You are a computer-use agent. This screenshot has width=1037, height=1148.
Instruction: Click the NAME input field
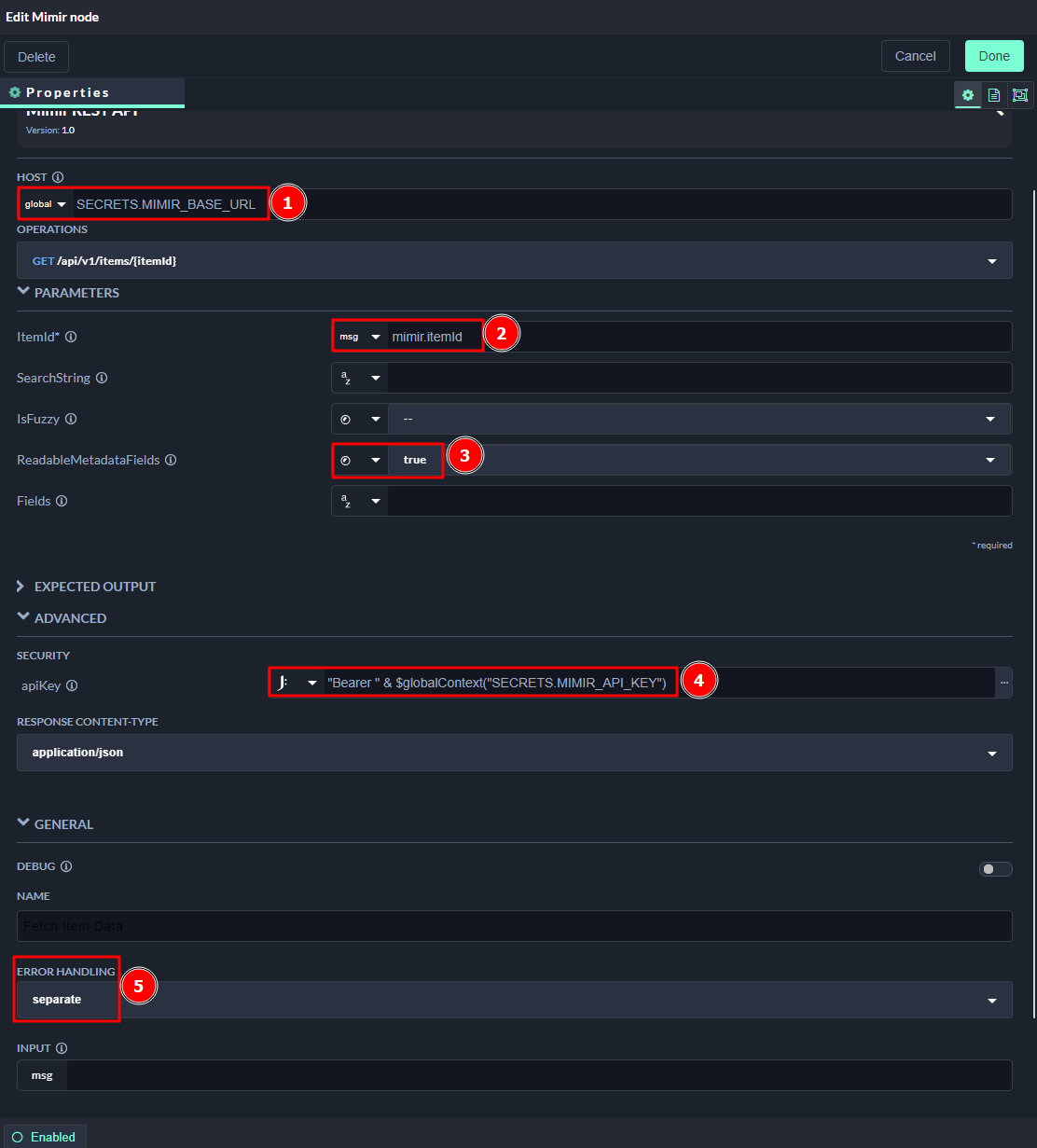(x=514, y=926)
